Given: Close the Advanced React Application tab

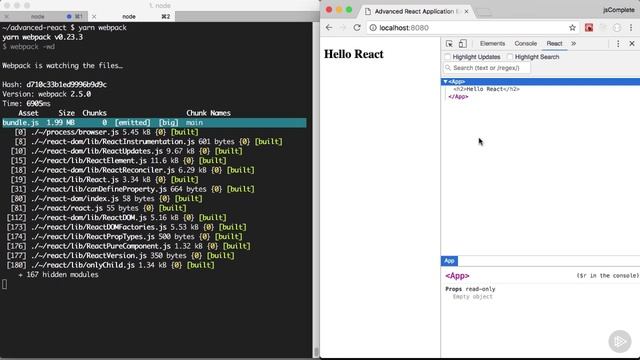Looking at the screenshot, I should tap(466, 11).
